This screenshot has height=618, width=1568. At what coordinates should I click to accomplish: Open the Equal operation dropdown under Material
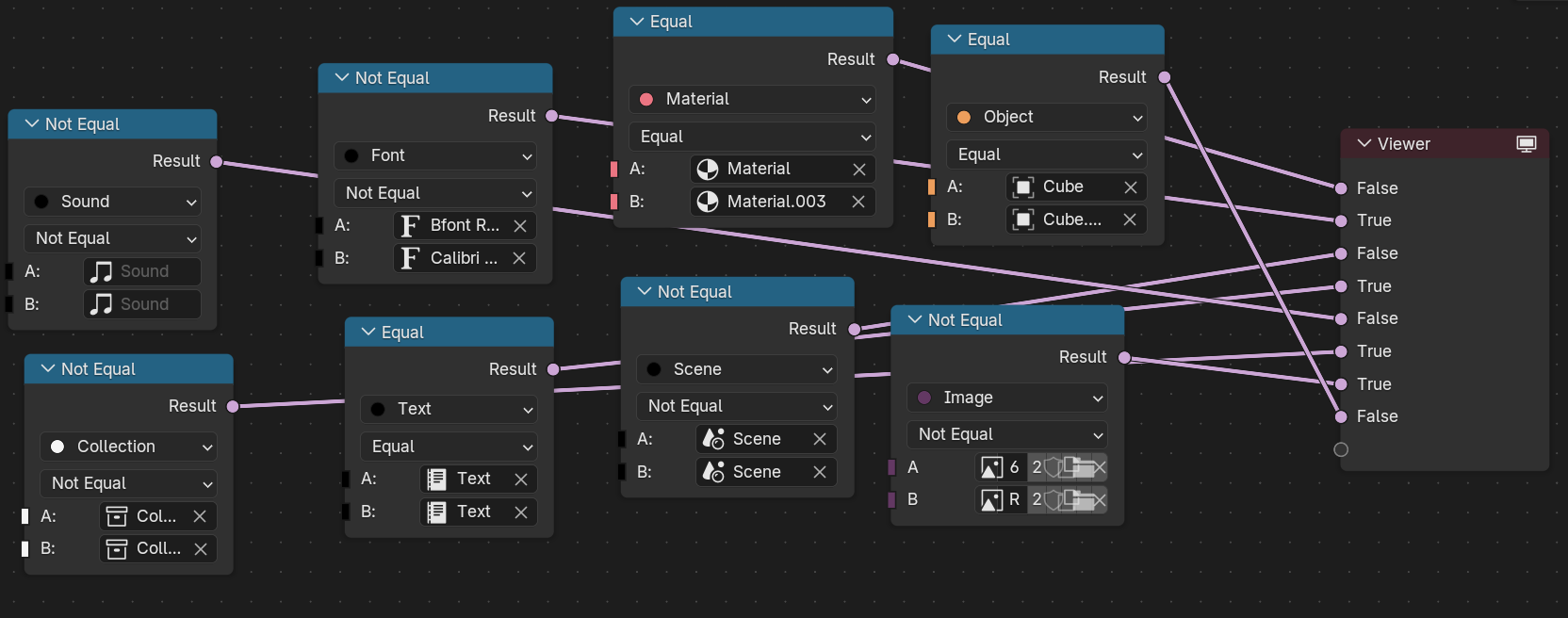[752, 137]
